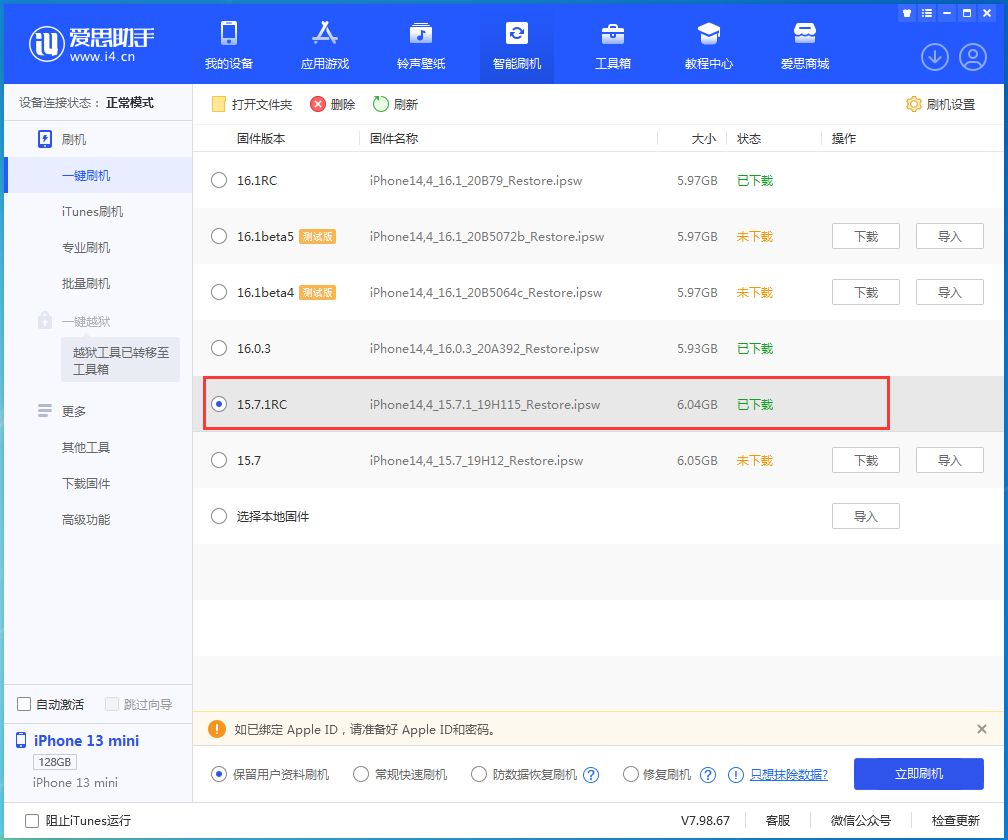The image size is (1008, 840).
Task: Open the list menu icon in title bar
Action: pos(926,13)
